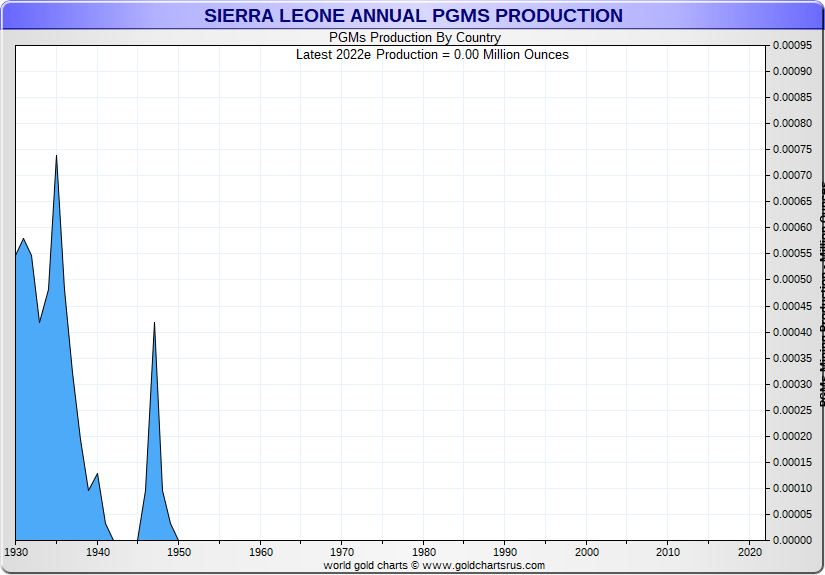
Task: Click the 2020 year label on the x-axis
Action: tap(750, 552)
